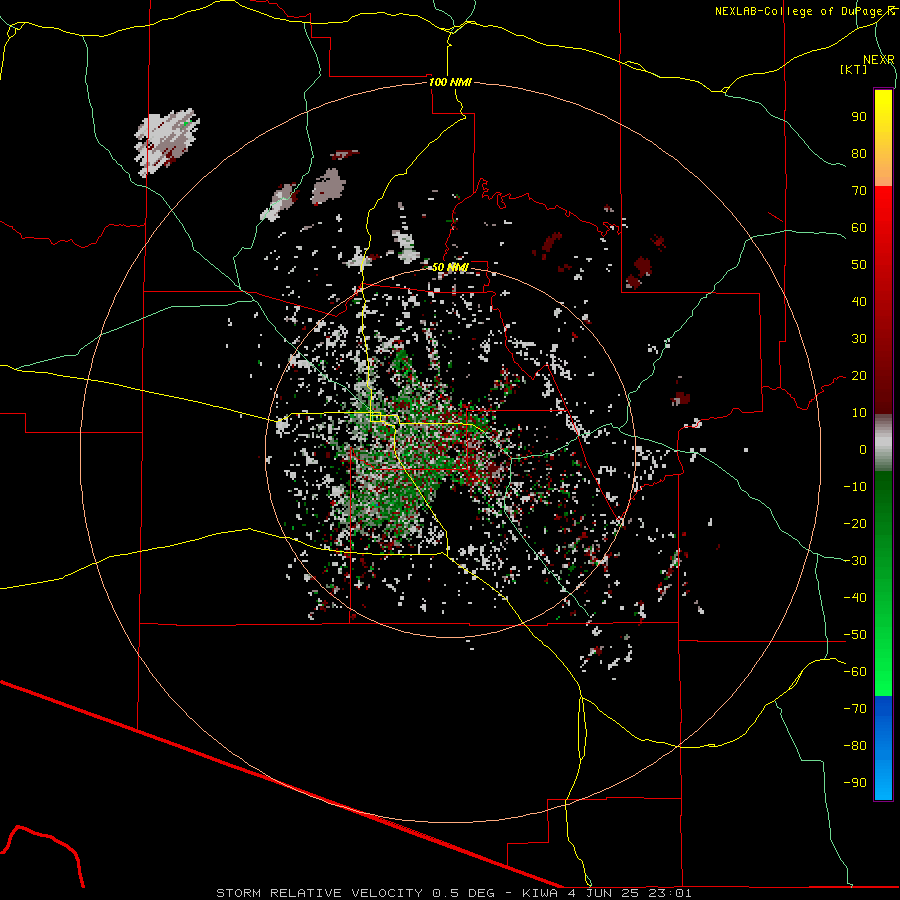Click the -60 value on the scale
Screen dimensions: 900x900
pos(855,672)
